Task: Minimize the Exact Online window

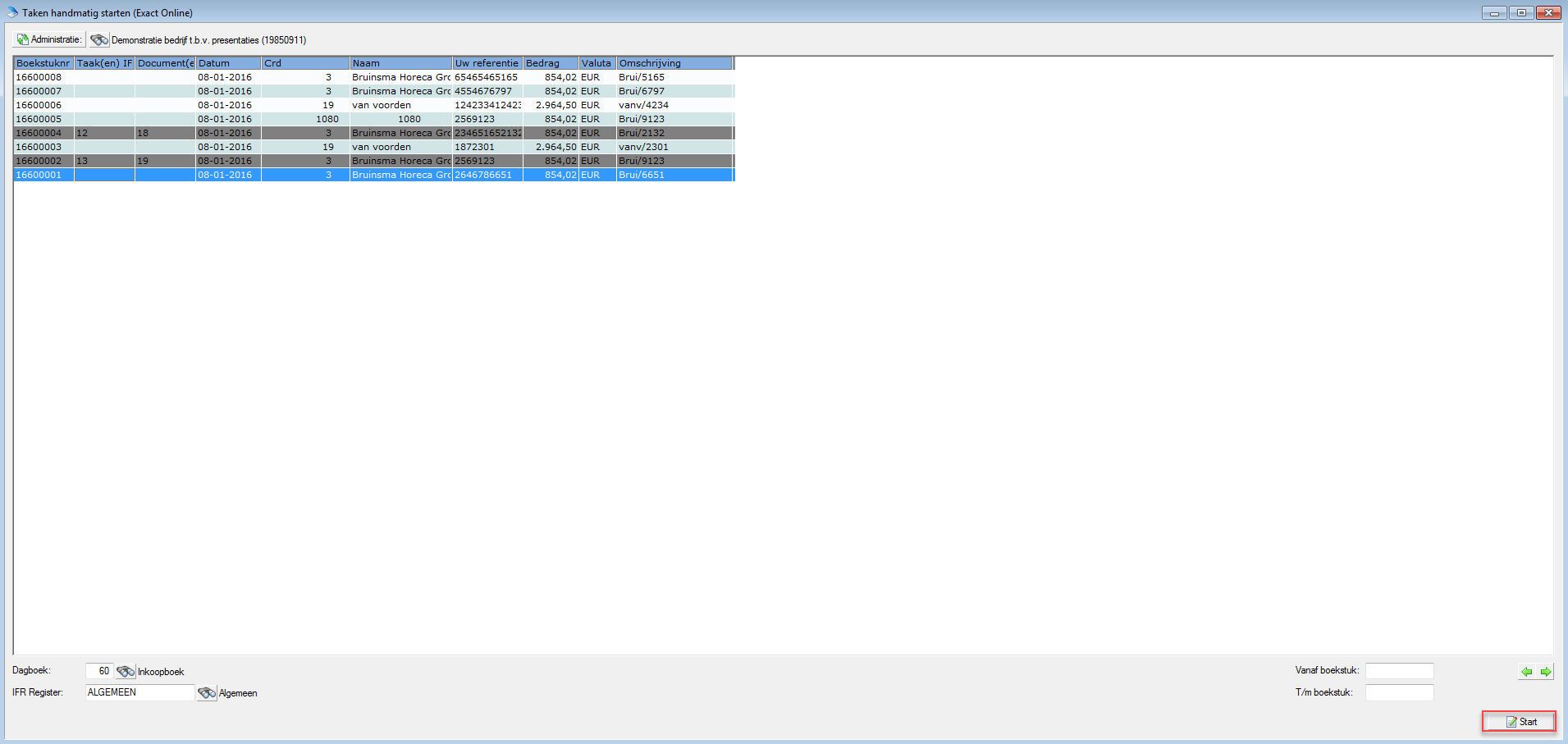Action: (x=1494, y=12)
